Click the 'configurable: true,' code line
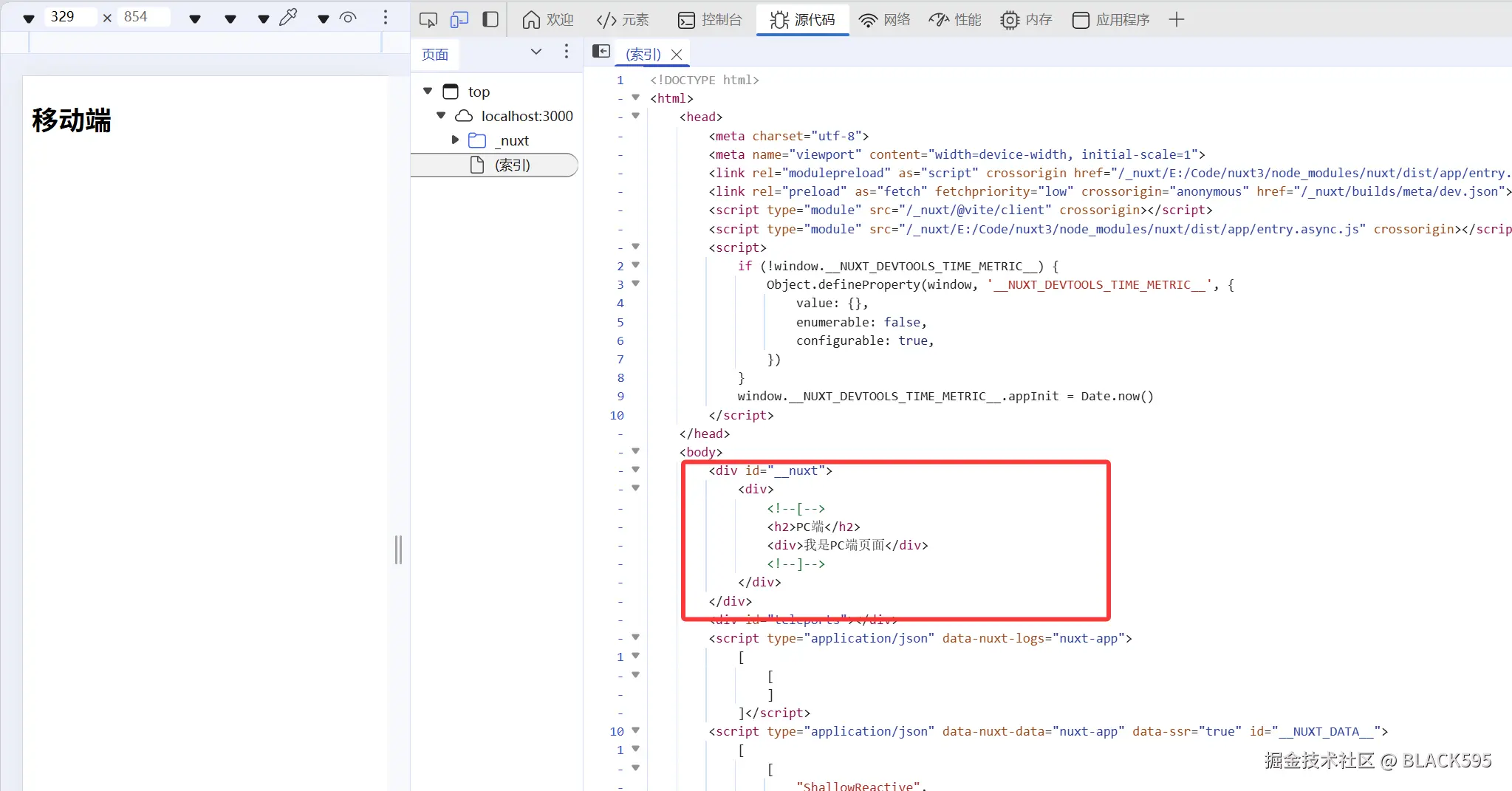Screen dimensions: 1512x791 (x=865, y=340)
